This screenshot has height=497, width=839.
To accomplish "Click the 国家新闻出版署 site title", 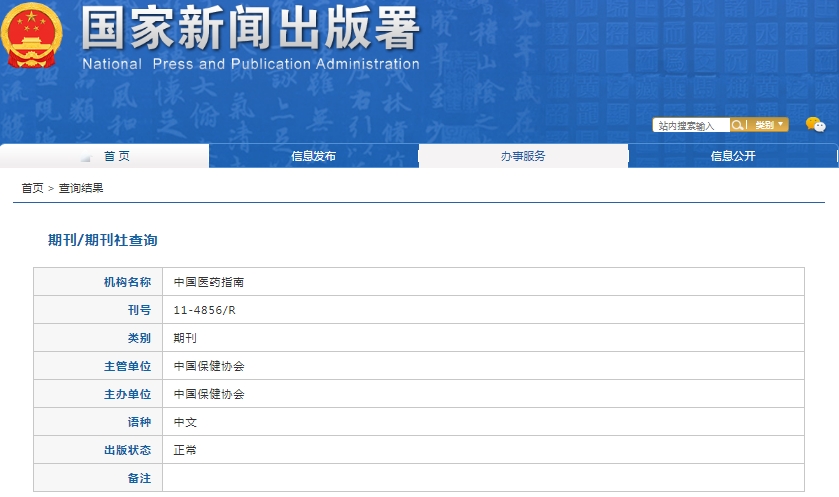I will [x=250, y=29].
